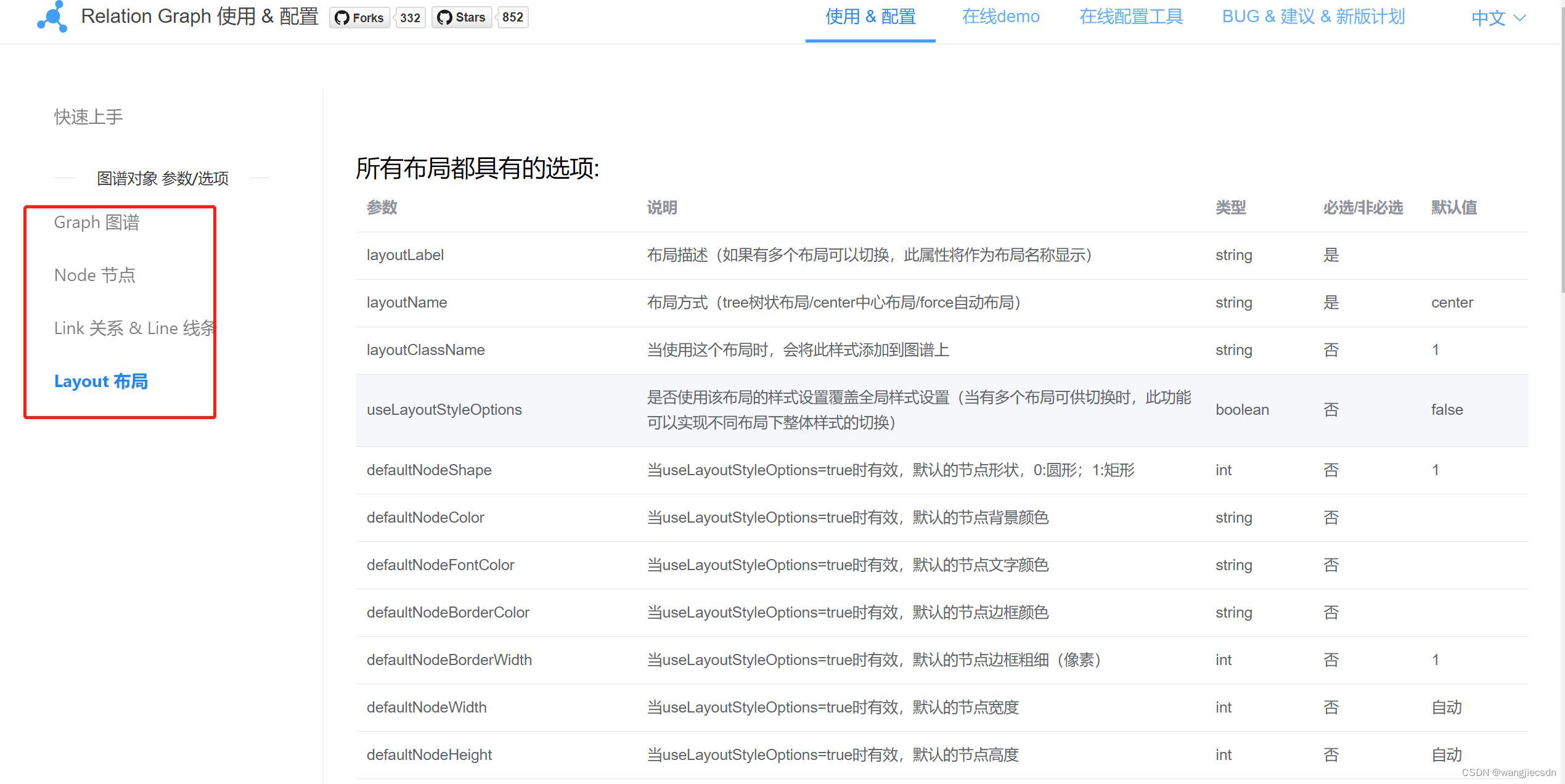Viewport: 1565px width, 784px height.
Task: Select Layout 布局 sidebar item
Action: click(x=100, y=381)
